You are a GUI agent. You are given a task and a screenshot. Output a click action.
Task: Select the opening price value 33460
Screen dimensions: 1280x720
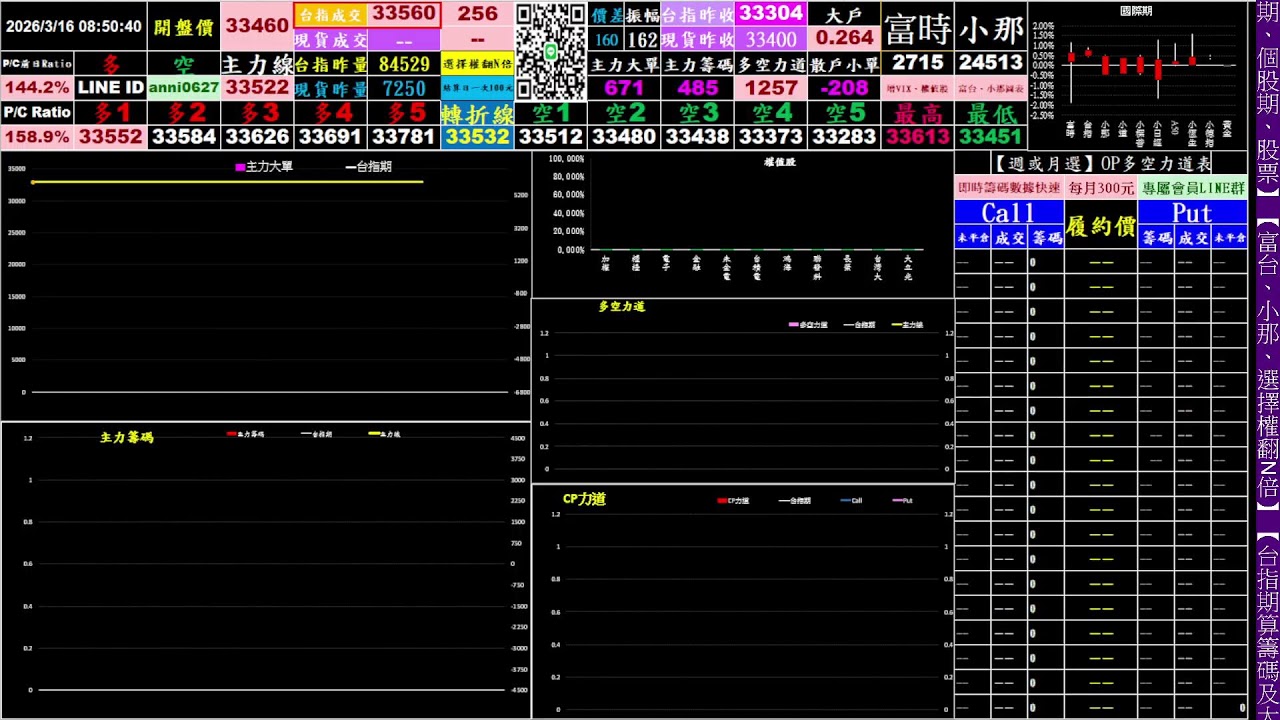pyautogui.click(x=257, y=27)
